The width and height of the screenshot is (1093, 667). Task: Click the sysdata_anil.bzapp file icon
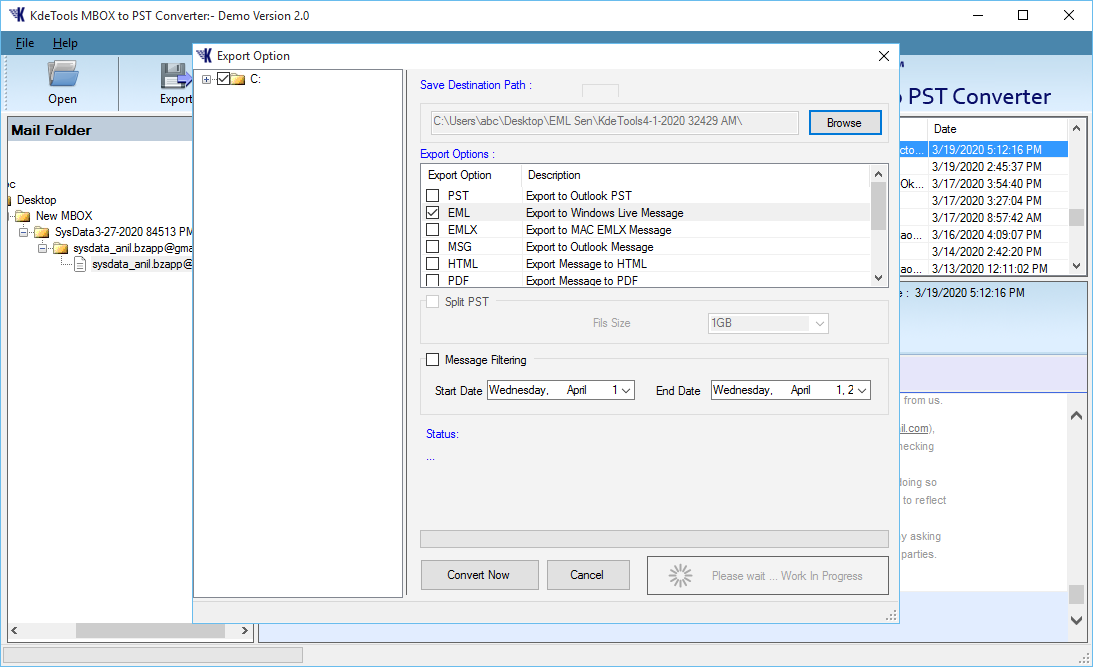80,264
